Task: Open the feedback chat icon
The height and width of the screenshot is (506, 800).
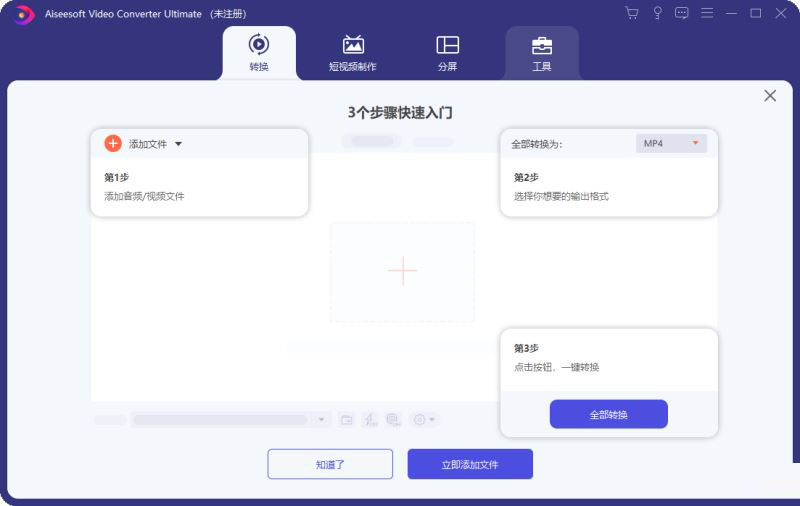Action: (682, 13)
